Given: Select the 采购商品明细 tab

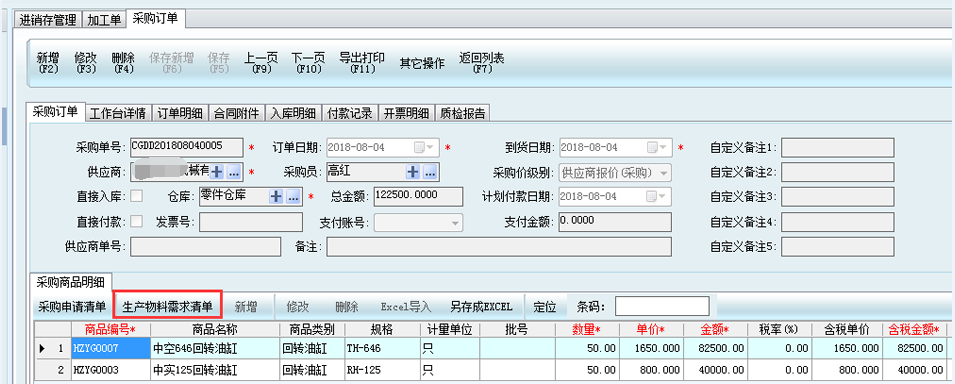Looking at the screenshot, I should tap(71, 282).
